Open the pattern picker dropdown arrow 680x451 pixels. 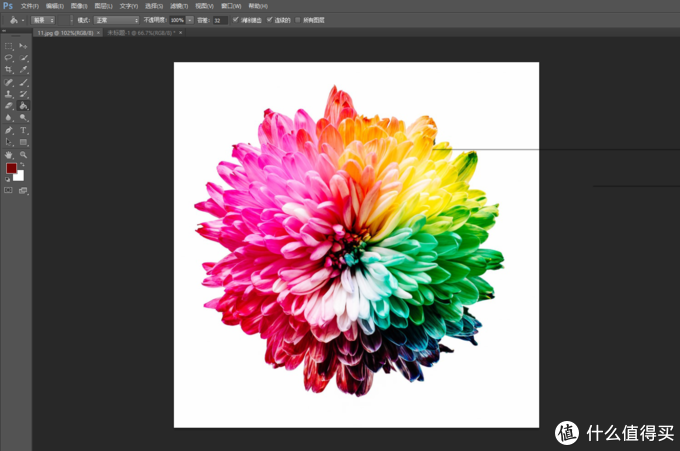(x=72, y=20)
